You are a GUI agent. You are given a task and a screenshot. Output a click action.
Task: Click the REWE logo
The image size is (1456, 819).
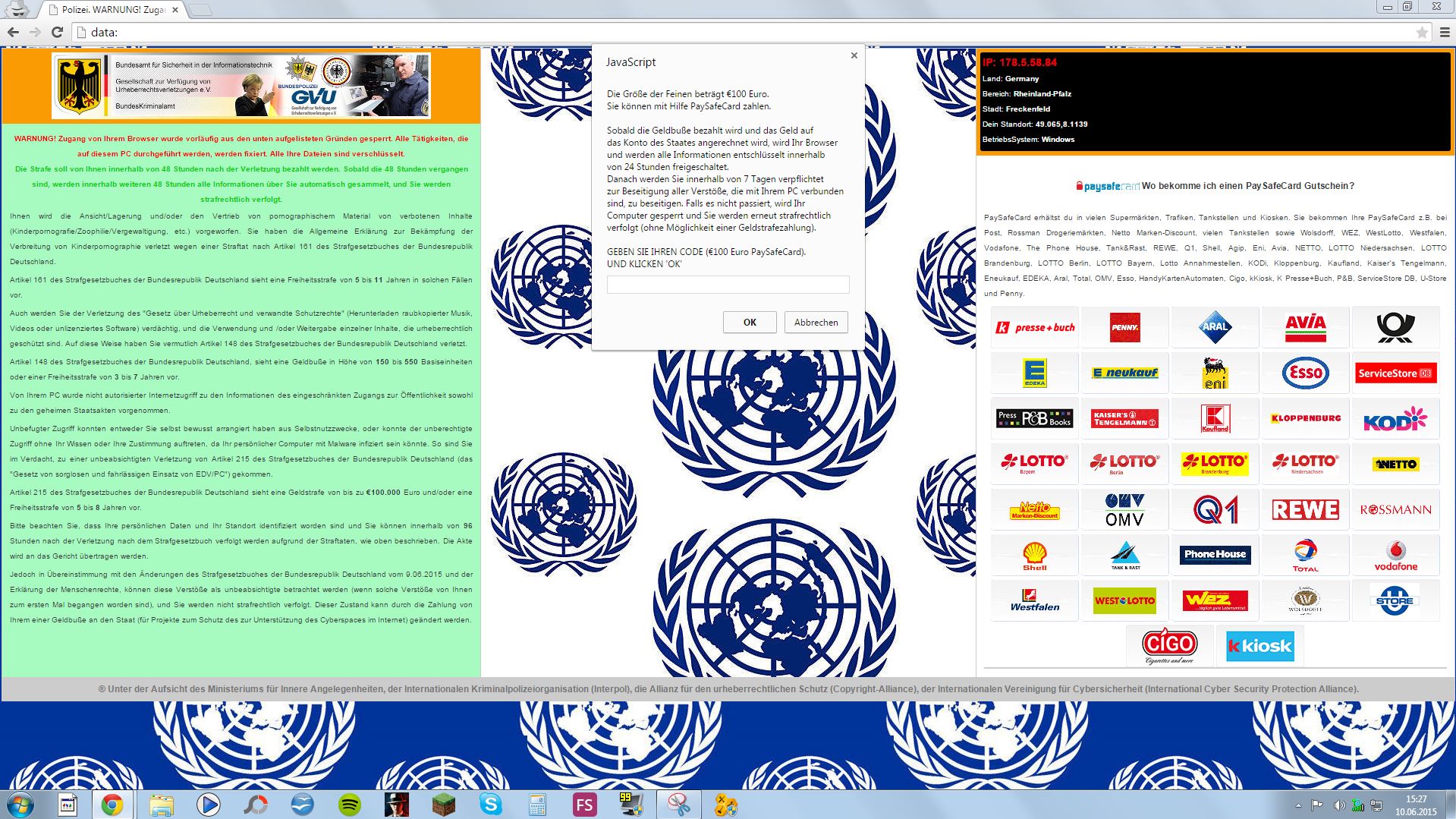pos(1305,509)
